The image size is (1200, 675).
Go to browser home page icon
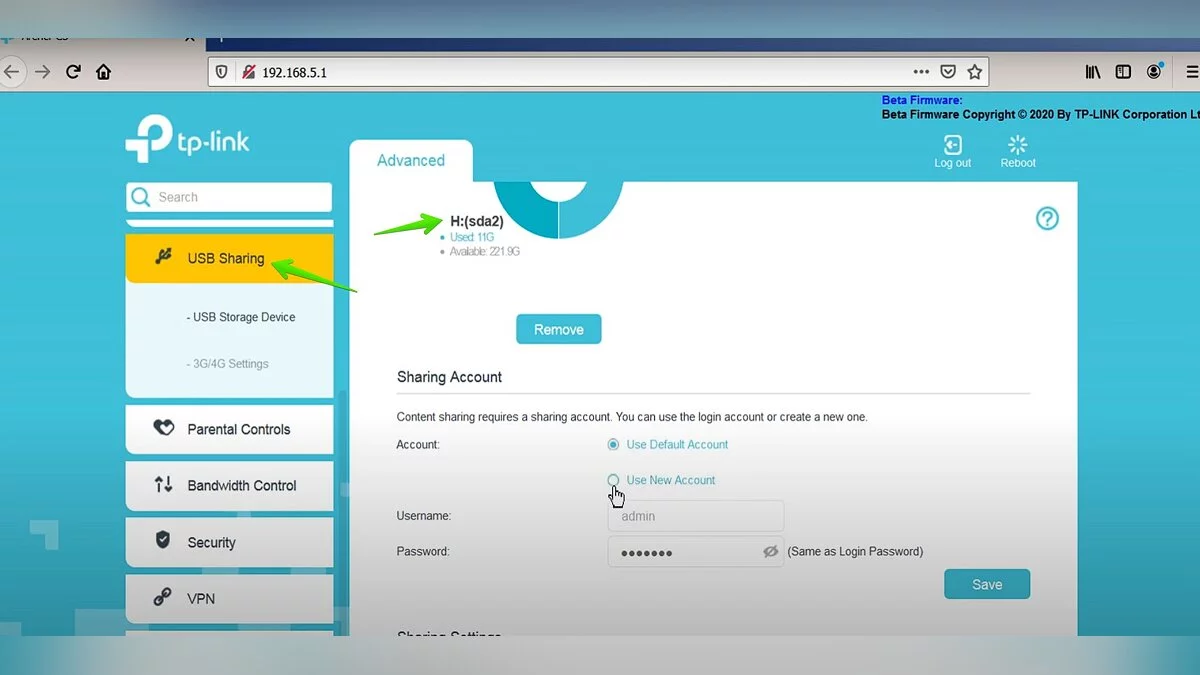pyautogui.click(x=103, y=72)
